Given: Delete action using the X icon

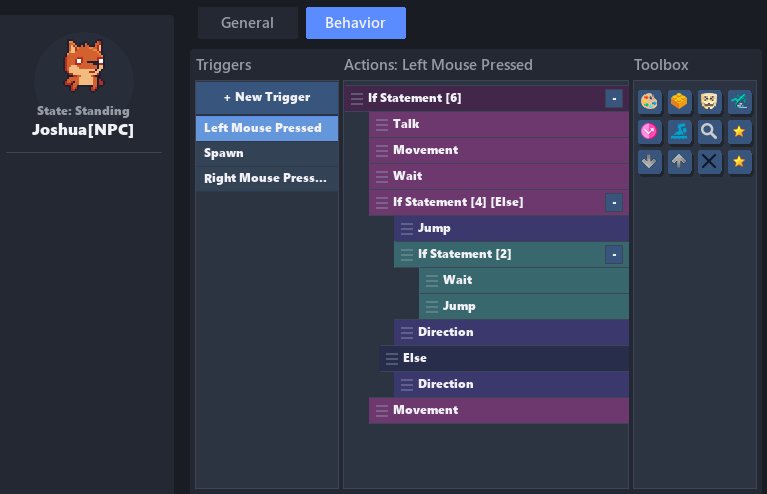Looking at the screenshot, I should pyautogui.click(x=710, y=162).
